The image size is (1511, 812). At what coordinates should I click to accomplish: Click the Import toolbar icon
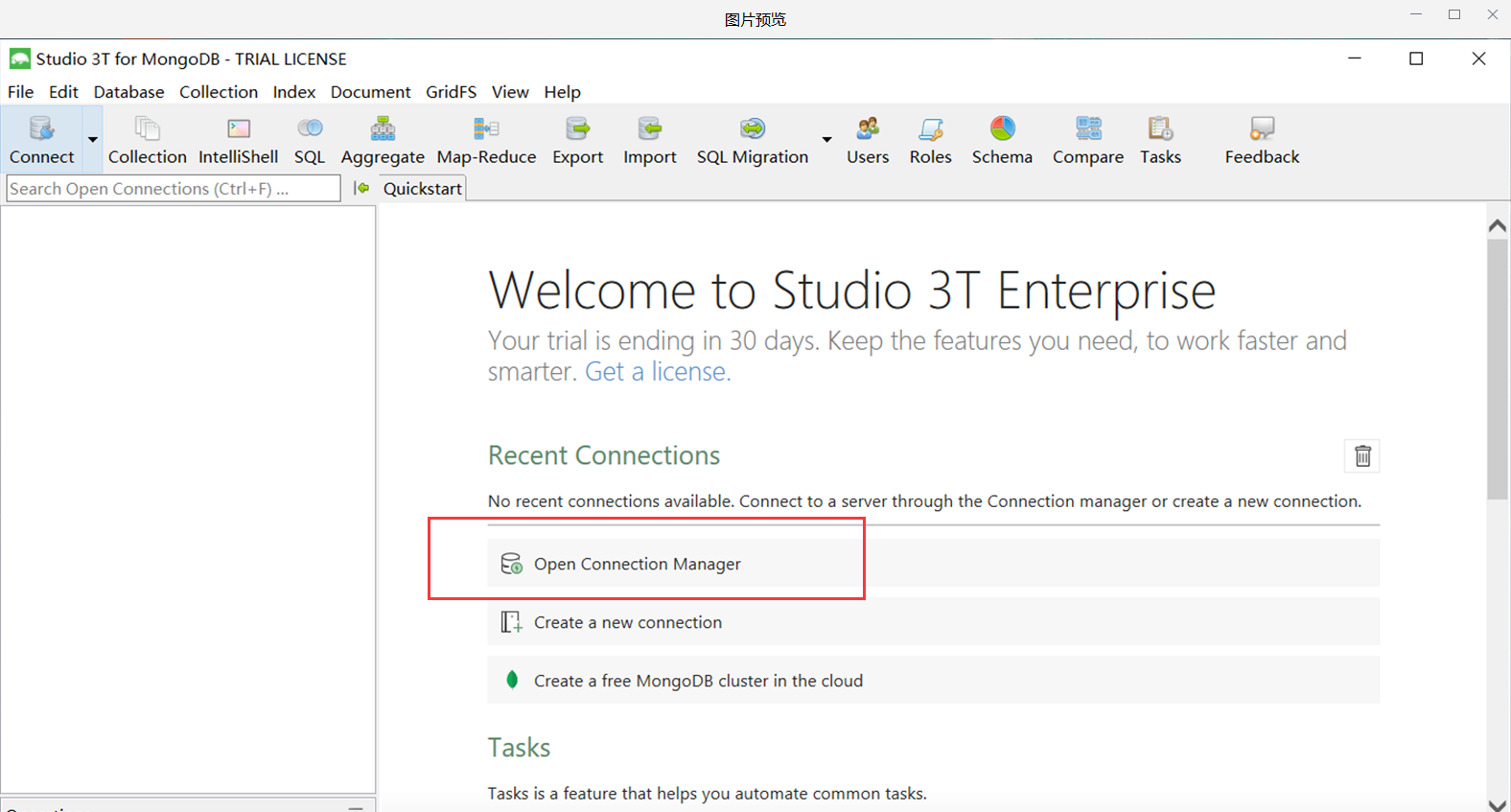[649, 140]
